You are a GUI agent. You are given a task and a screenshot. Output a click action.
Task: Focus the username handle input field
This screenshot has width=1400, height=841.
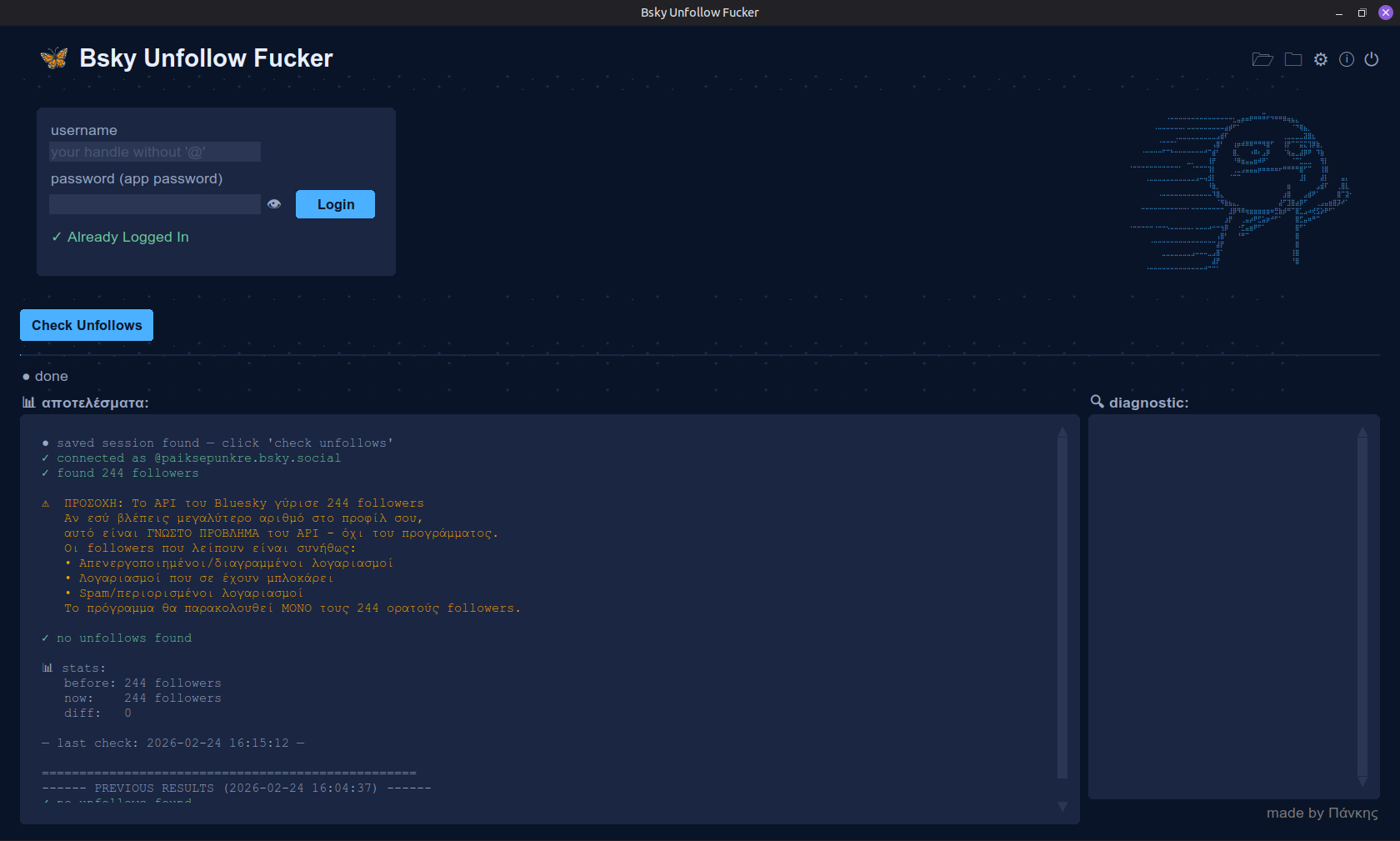point(155,152)
